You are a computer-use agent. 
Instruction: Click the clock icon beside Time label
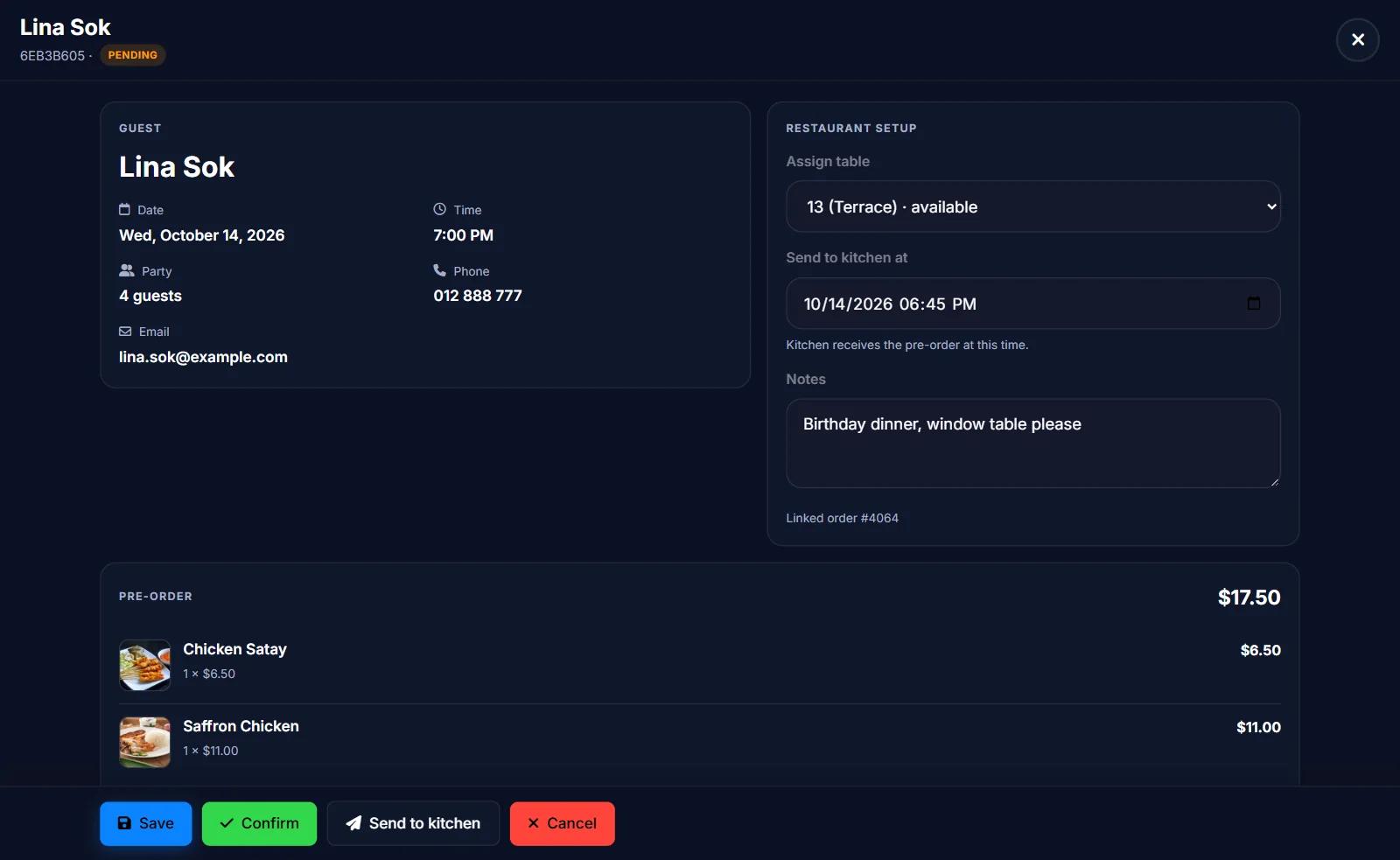click(439, 209)
